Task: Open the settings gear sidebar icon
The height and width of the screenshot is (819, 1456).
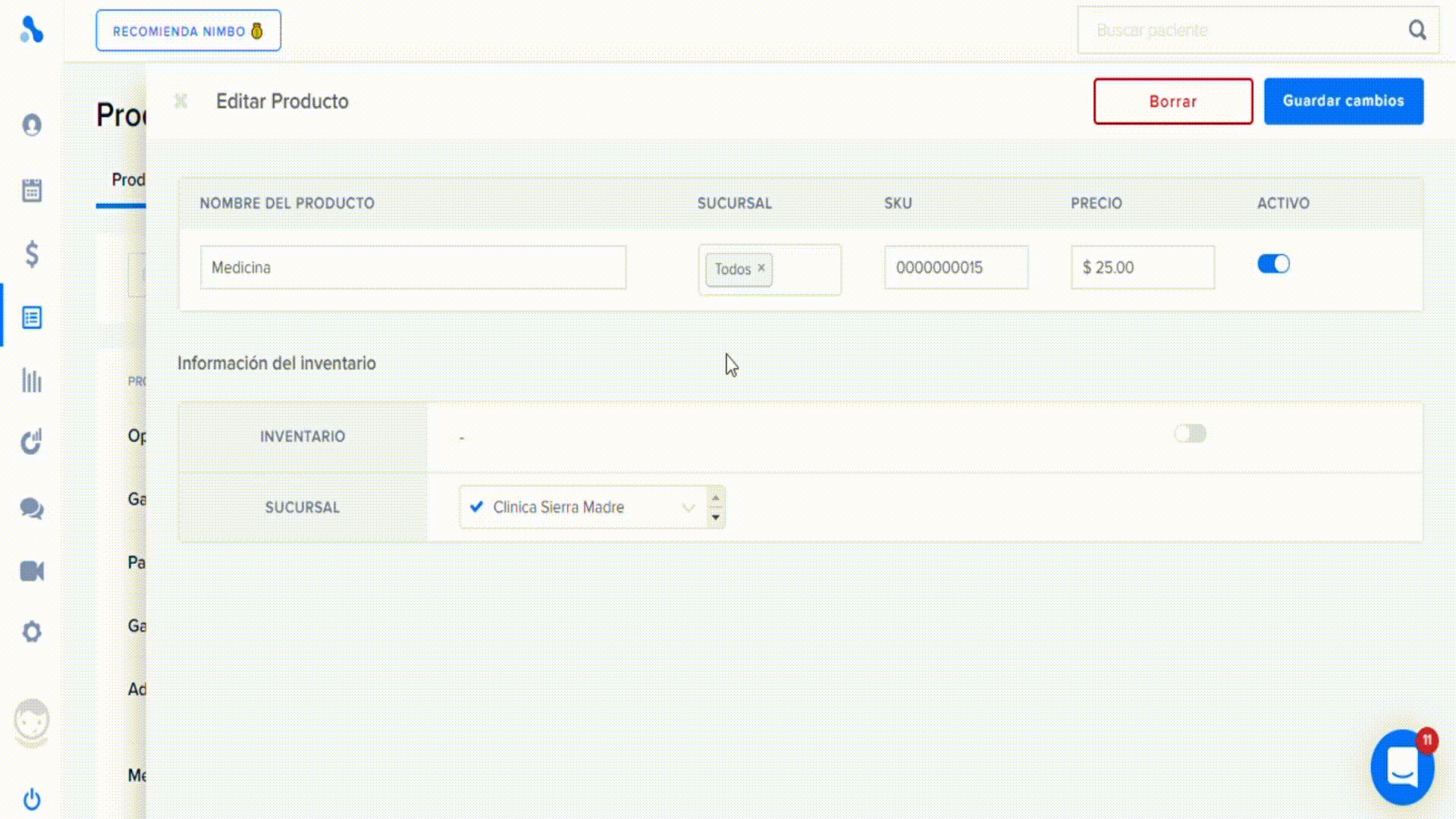Action: pyautogui.click(x=32, y=632)
